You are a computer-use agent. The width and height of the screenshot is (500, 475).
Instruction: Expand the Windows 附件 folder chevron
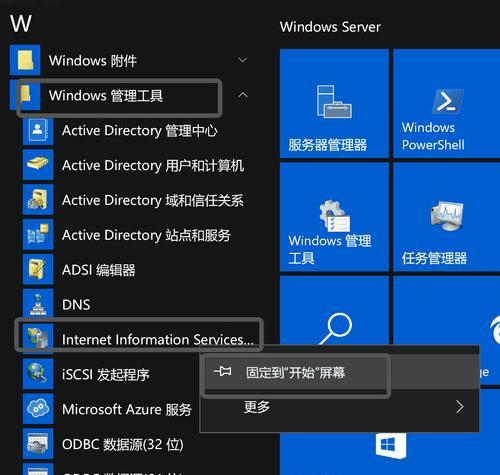tap(243, 60)
